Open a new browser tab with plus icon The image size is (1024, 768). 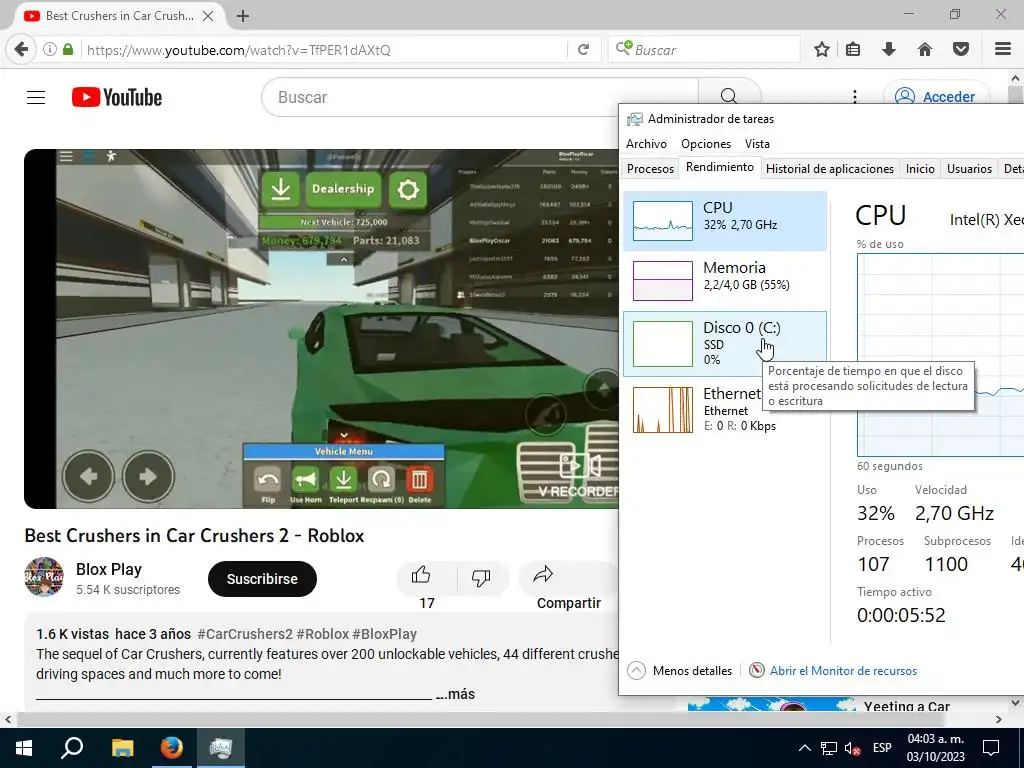tap(242, 16)
